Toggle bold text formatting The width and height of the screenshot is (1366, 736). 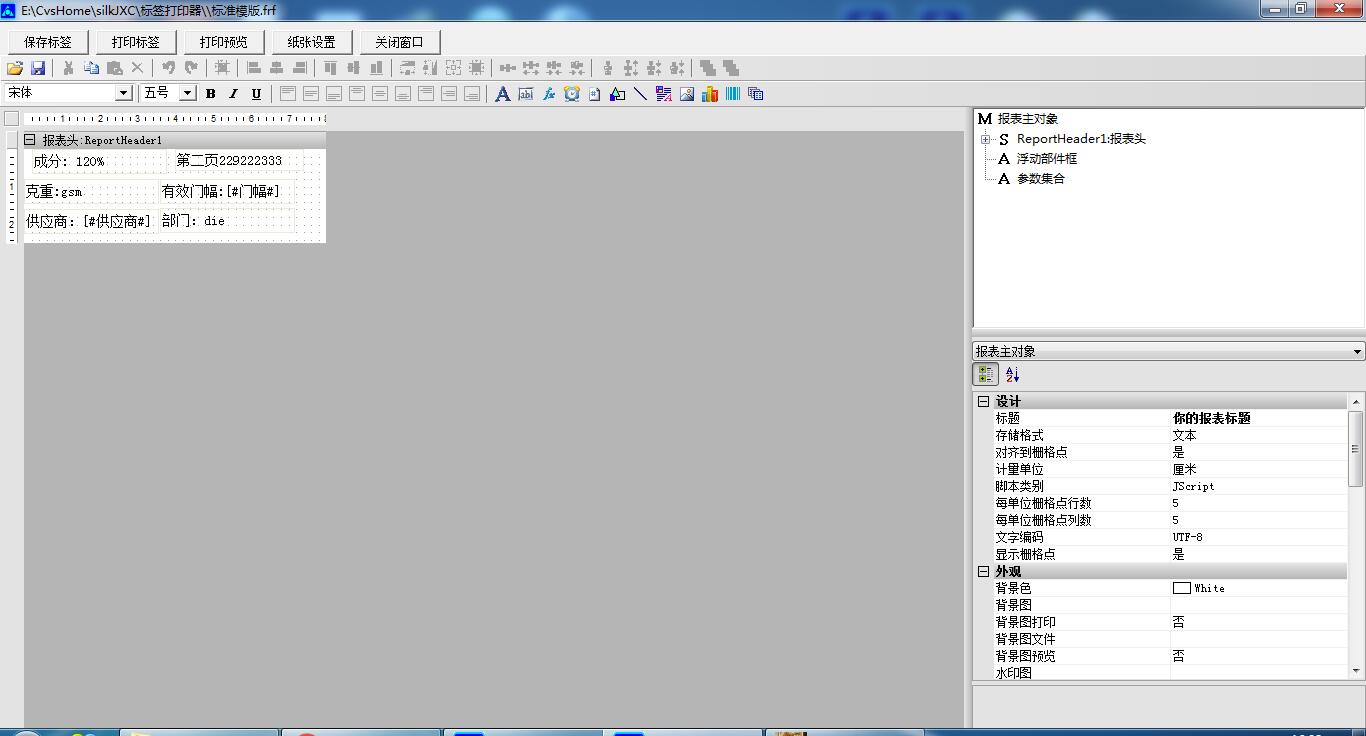click(210, 94)
